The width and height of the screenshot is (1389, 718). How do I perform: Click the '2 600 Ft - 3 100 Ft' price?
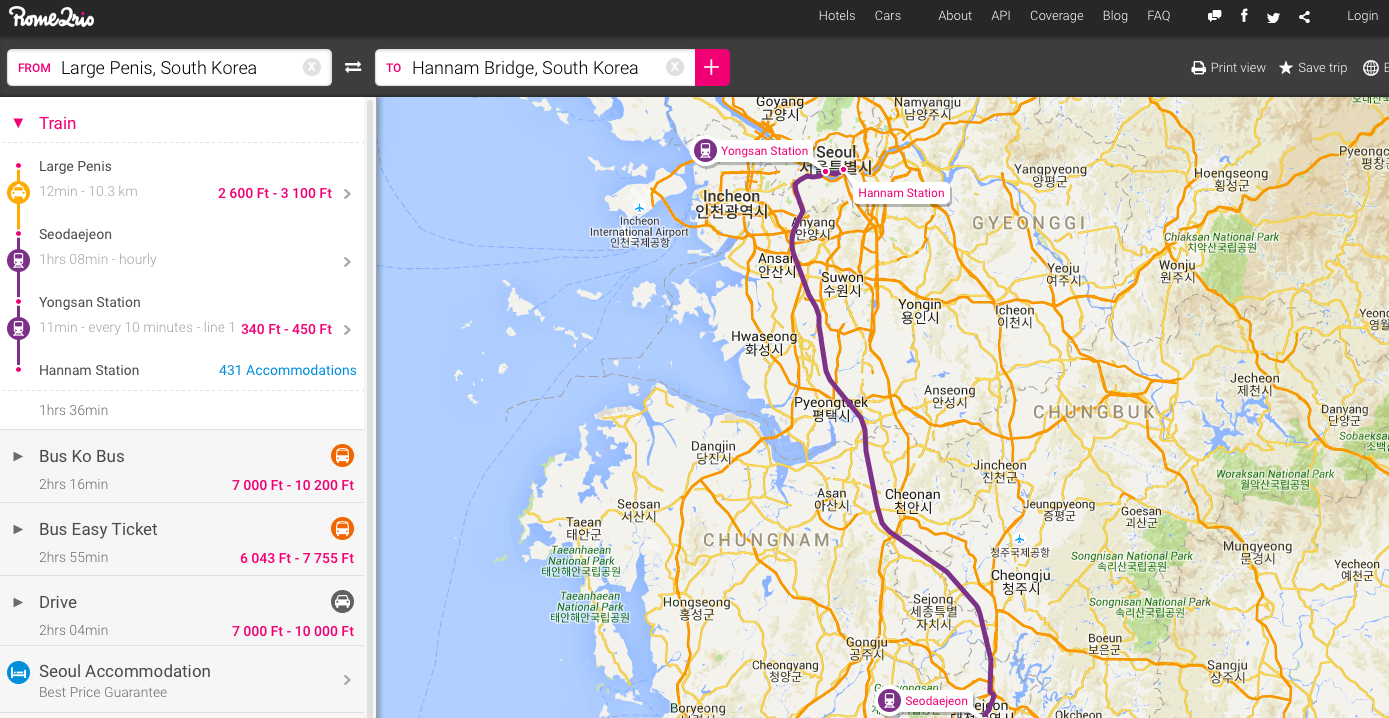[275, 193]
